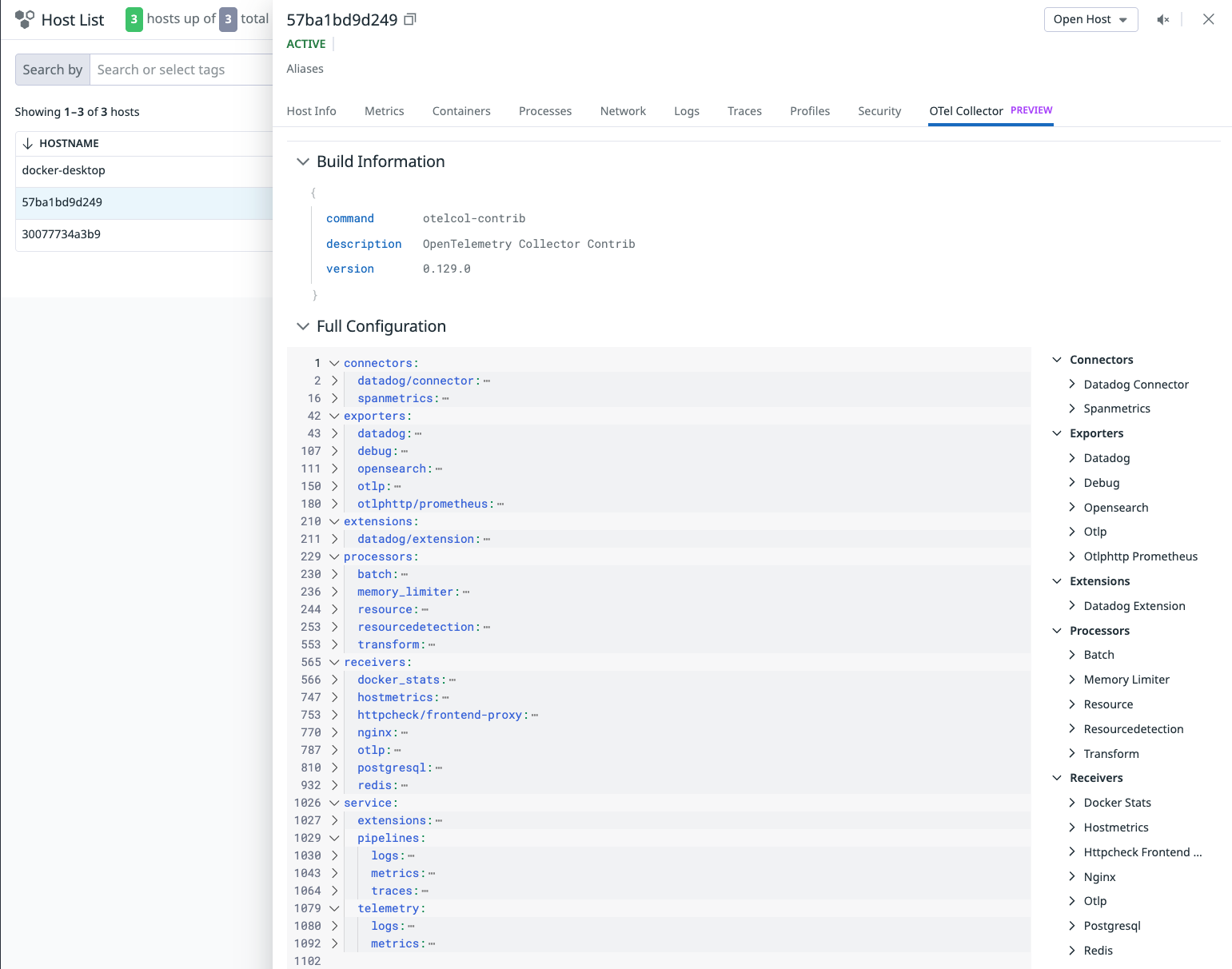Collapse the processors block in config
The image size is (1232, 969).
point(334,556)
